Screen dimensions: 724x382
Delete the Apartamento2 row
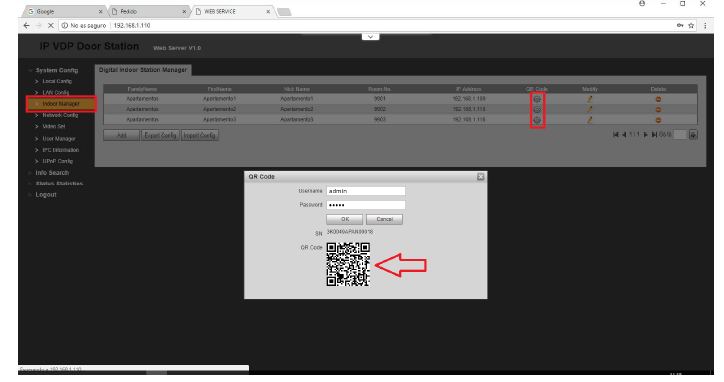[658, 110]
